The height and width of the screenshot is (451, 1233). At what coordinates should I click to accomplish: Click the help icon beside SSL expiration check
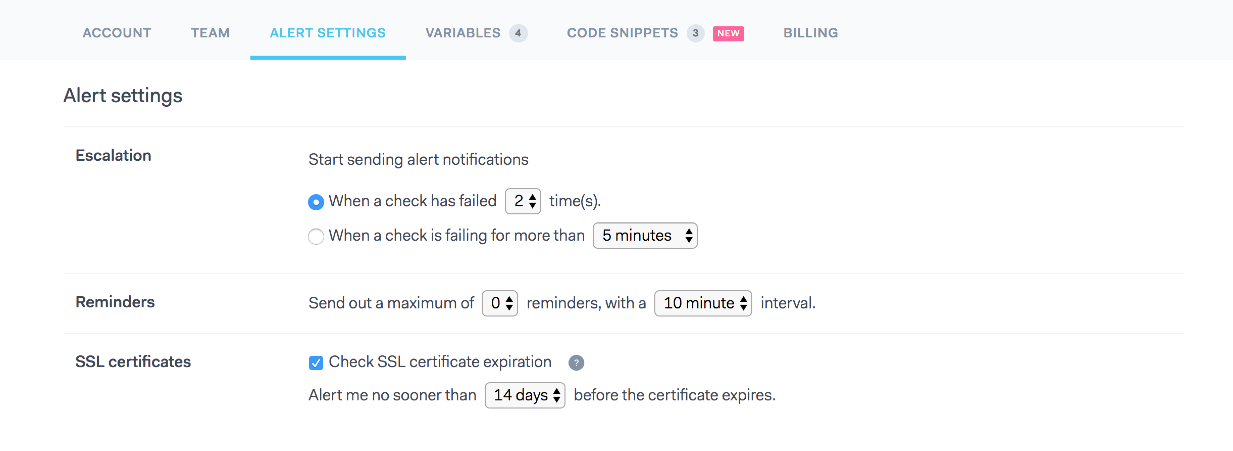pos(576,363)
